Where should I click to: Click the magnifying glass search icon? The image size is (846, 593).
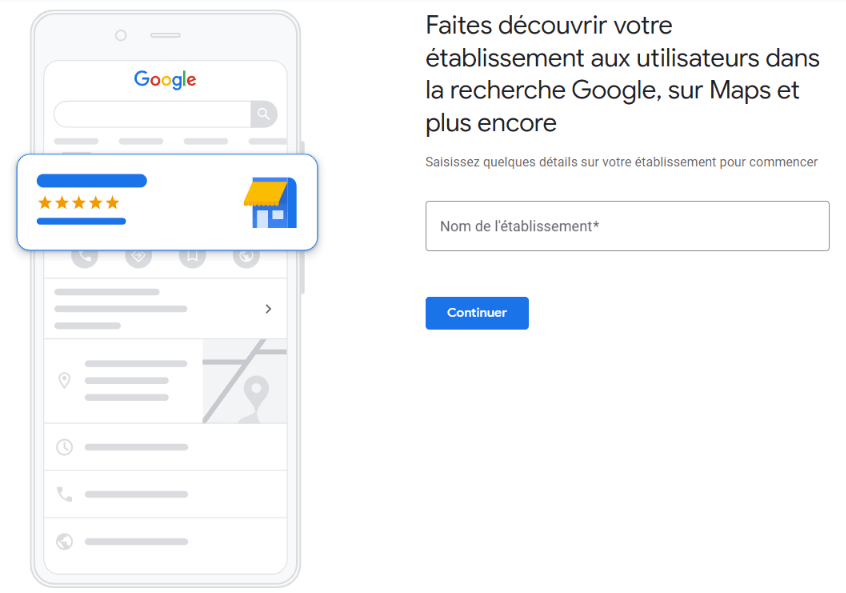click(x=262, y=114)
